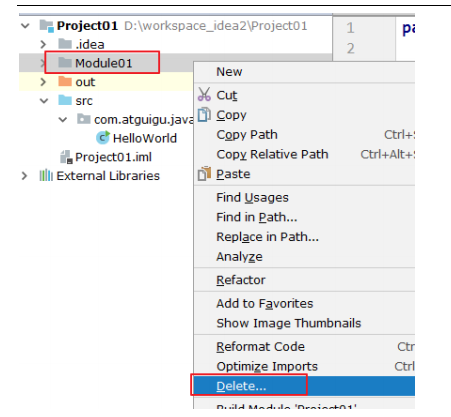Open the Analyze submenu
451x417 pixels.
coord(304,256)
